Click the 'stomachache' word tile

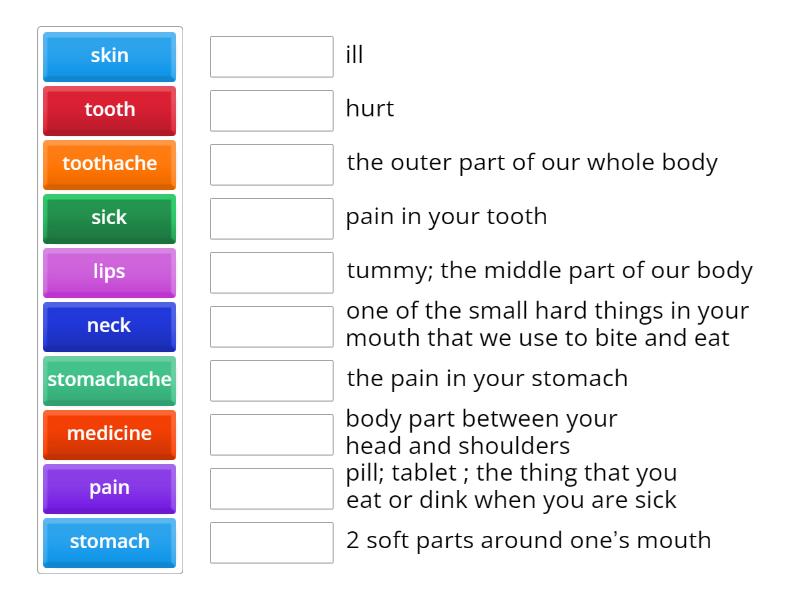coord(108,380)
